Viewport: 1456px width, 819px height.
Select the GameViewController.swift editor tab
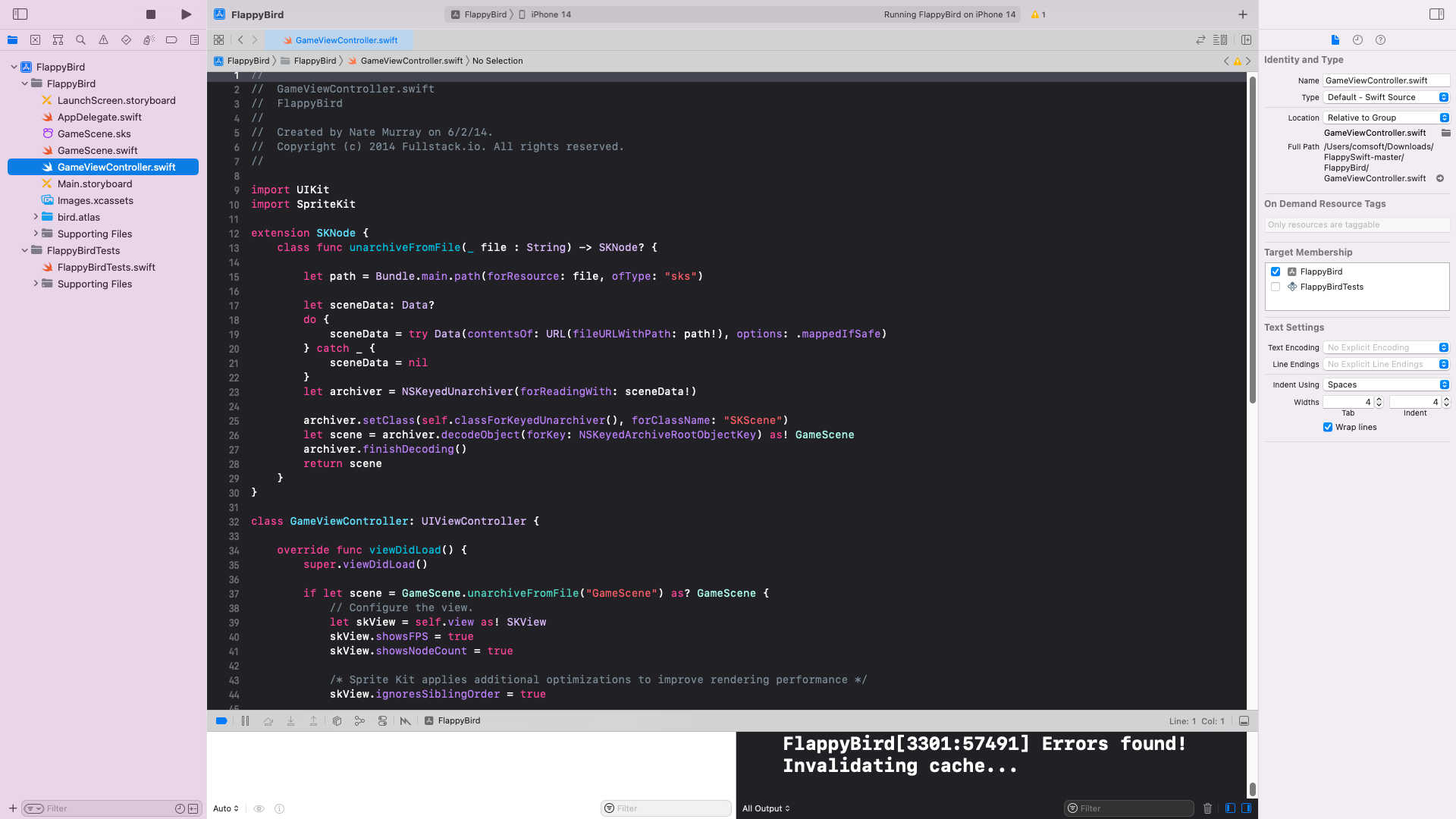[340, 40]
